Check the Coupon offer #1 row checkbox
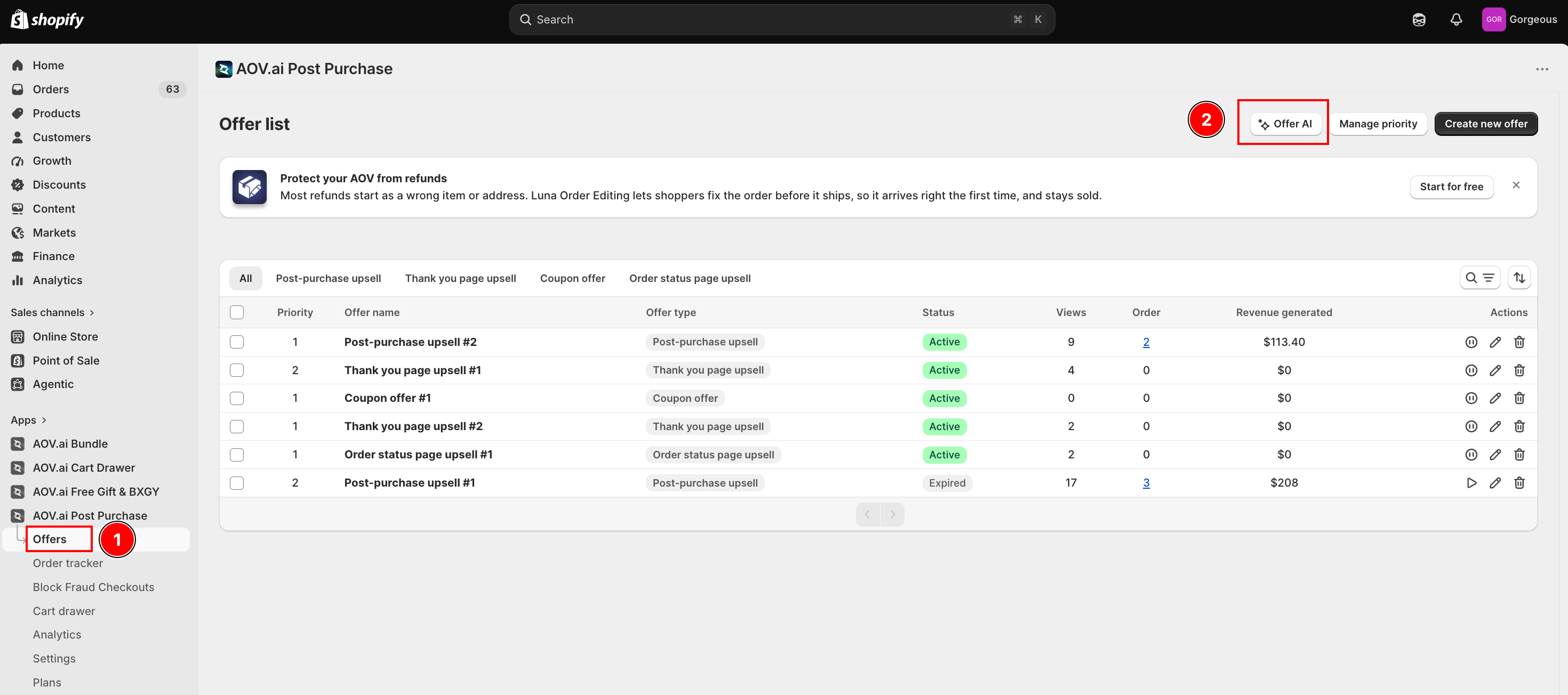 237,398
